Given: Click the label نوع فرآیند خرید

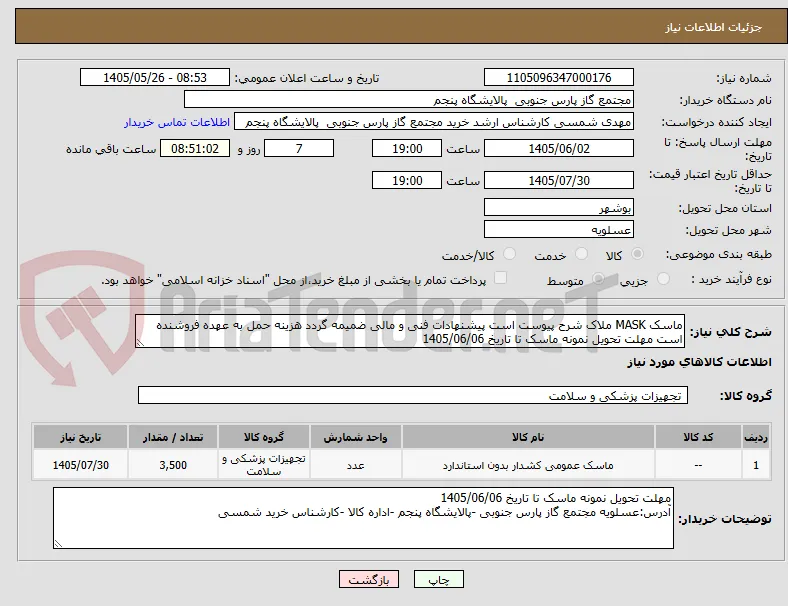Looking at the screenshot, I should click(x=731, y=279).
